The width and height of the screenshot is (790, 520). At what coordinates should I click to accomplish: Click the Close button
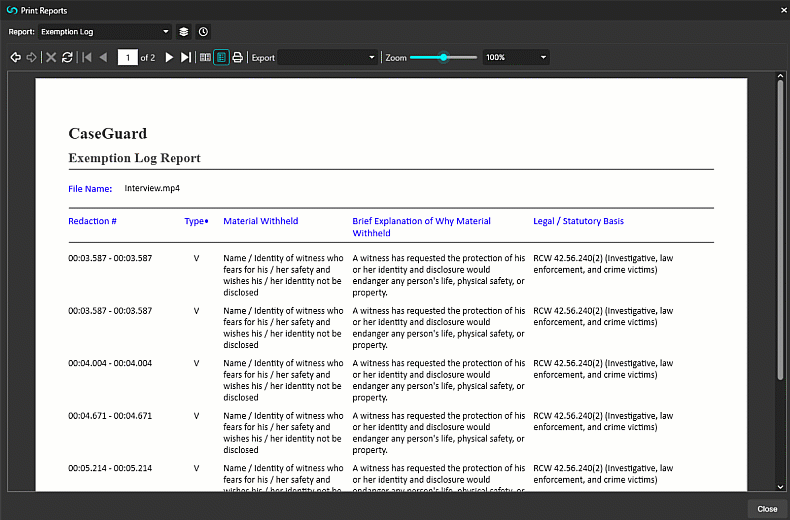tap(767, 509)
